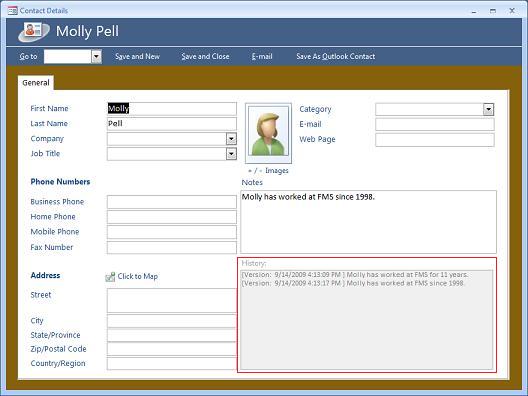This screenshot has height=396, width=528.
Task: Click the Street address field
Action: 172,300
